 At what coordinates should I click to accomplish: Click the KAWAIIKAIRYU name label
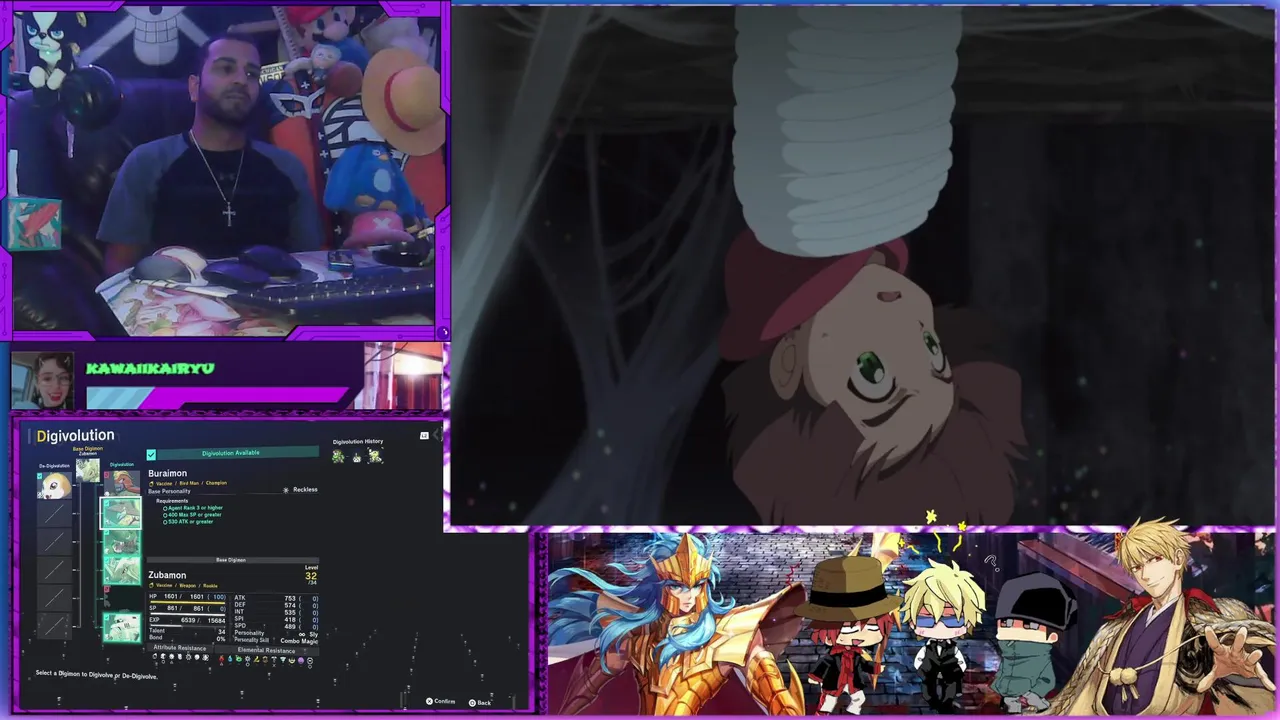(150, 368)
